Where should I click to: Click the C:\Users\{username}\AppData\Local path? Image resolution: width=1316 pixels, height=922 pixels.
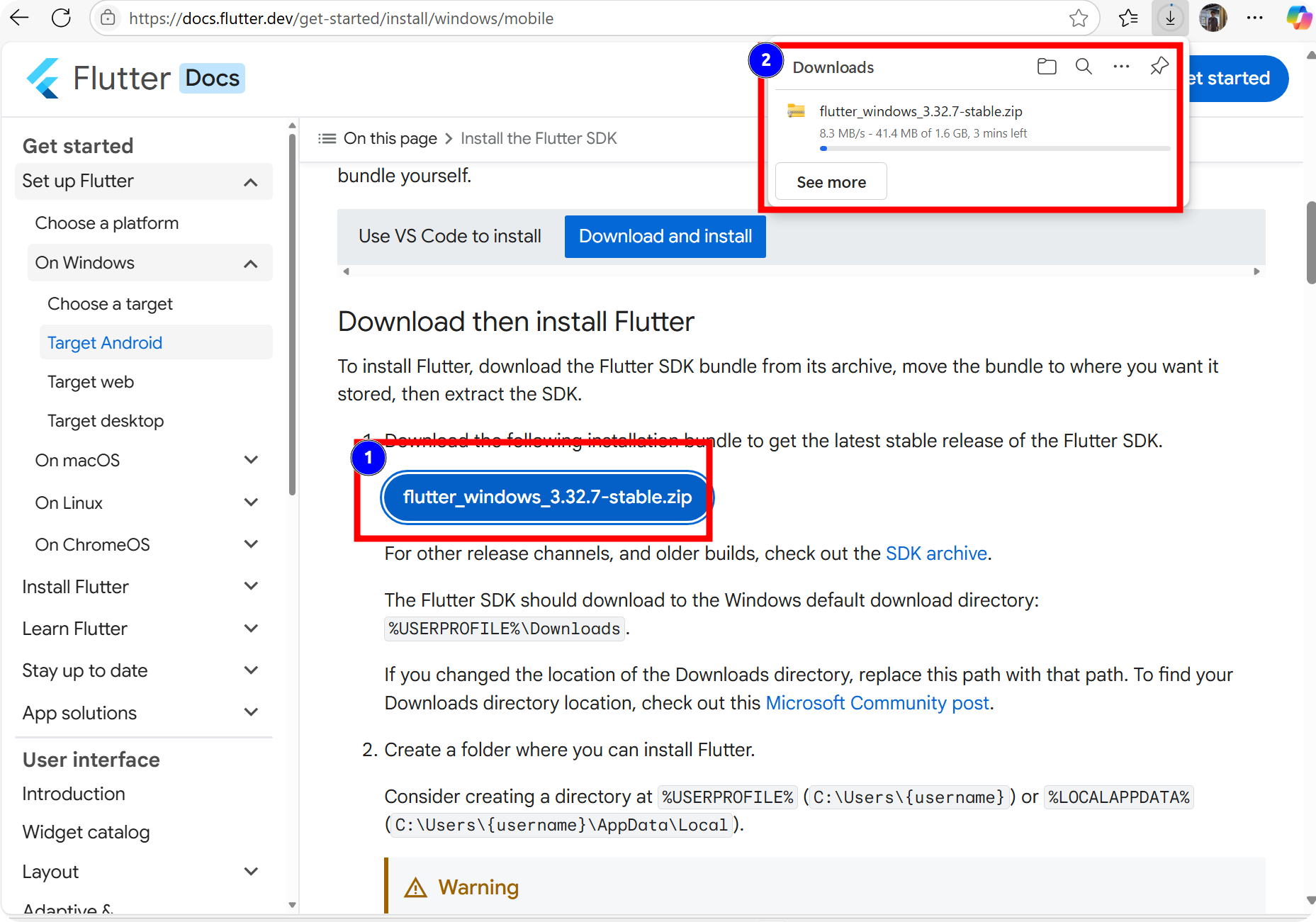click(x=561, y=825)
